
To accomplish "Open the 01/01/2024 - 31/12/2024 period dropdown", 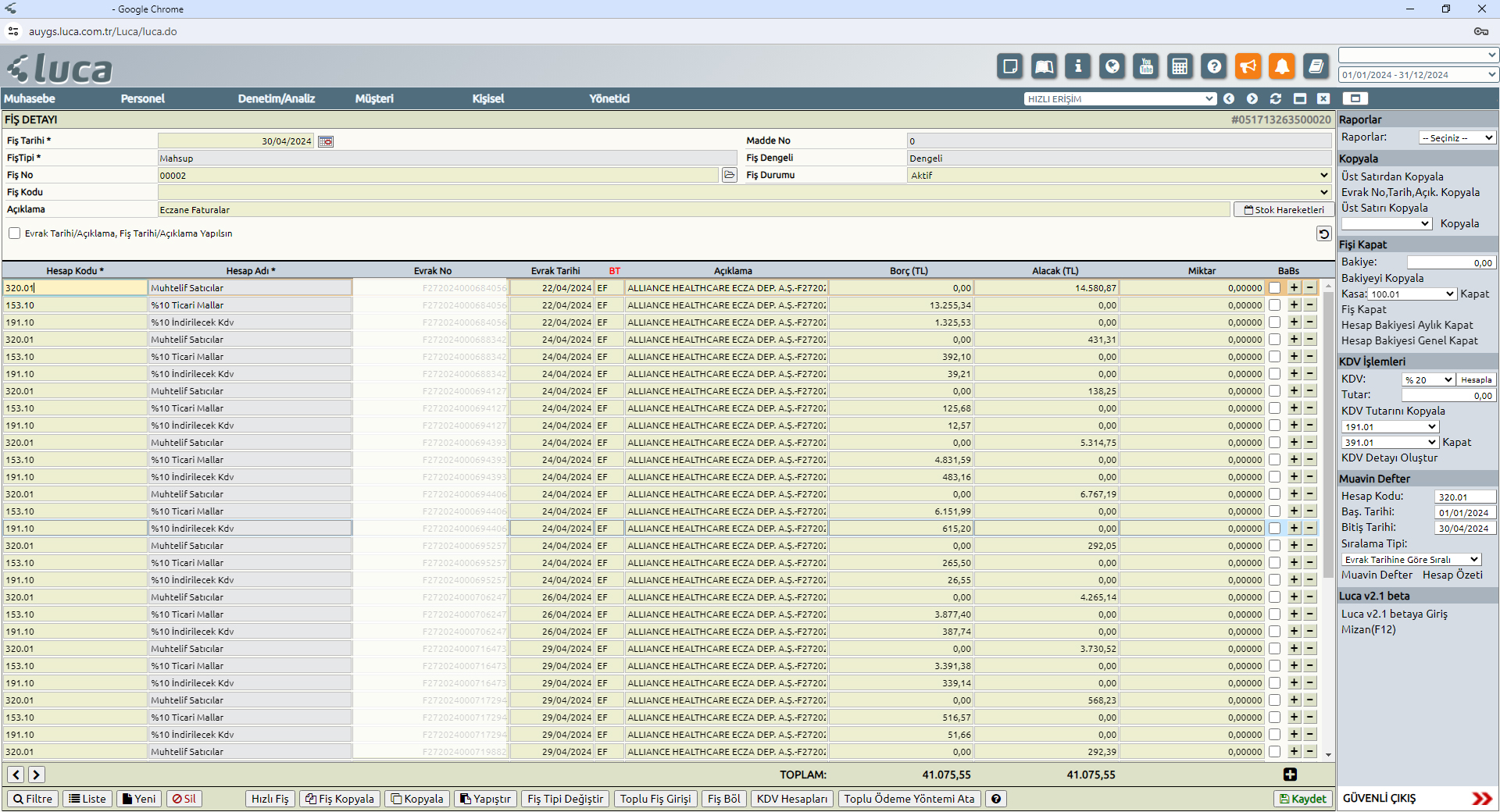I will click(1419, 75).
